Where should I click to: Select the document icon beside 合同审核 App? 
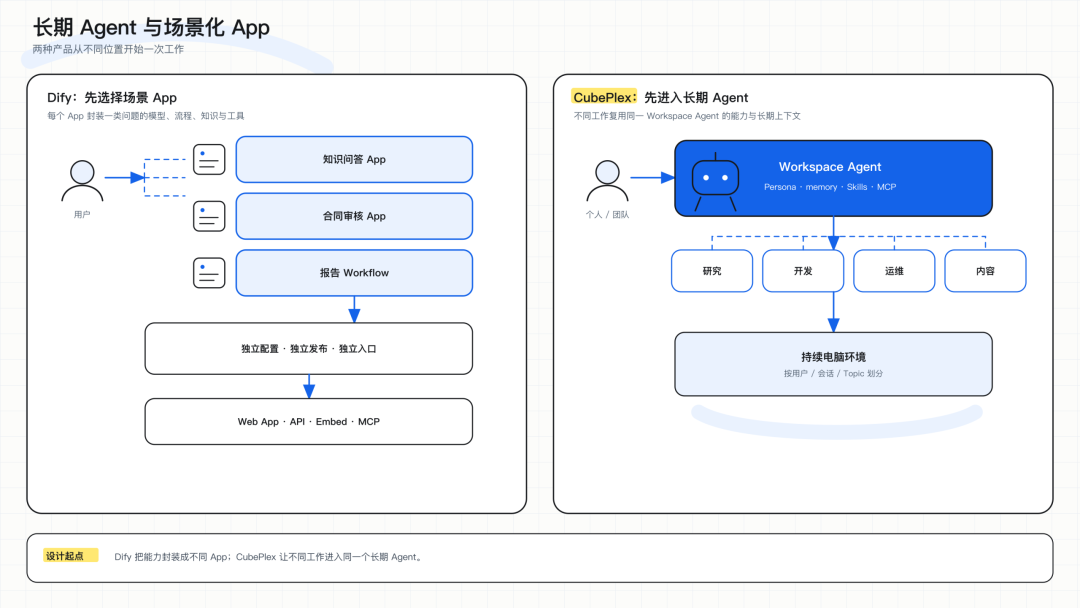point(209,216)
